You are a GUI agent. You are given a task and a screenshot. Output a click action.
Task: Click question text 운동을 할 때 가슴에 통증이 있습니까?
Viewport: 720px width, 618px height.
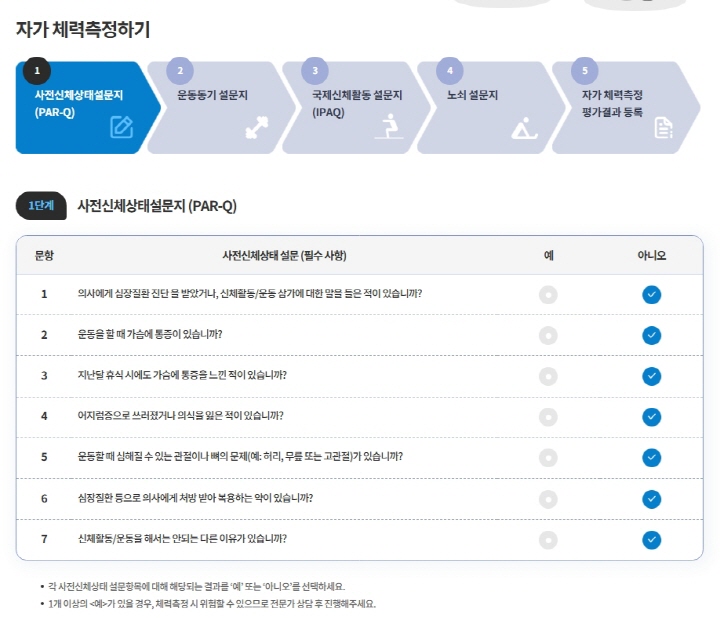[150, 334]
